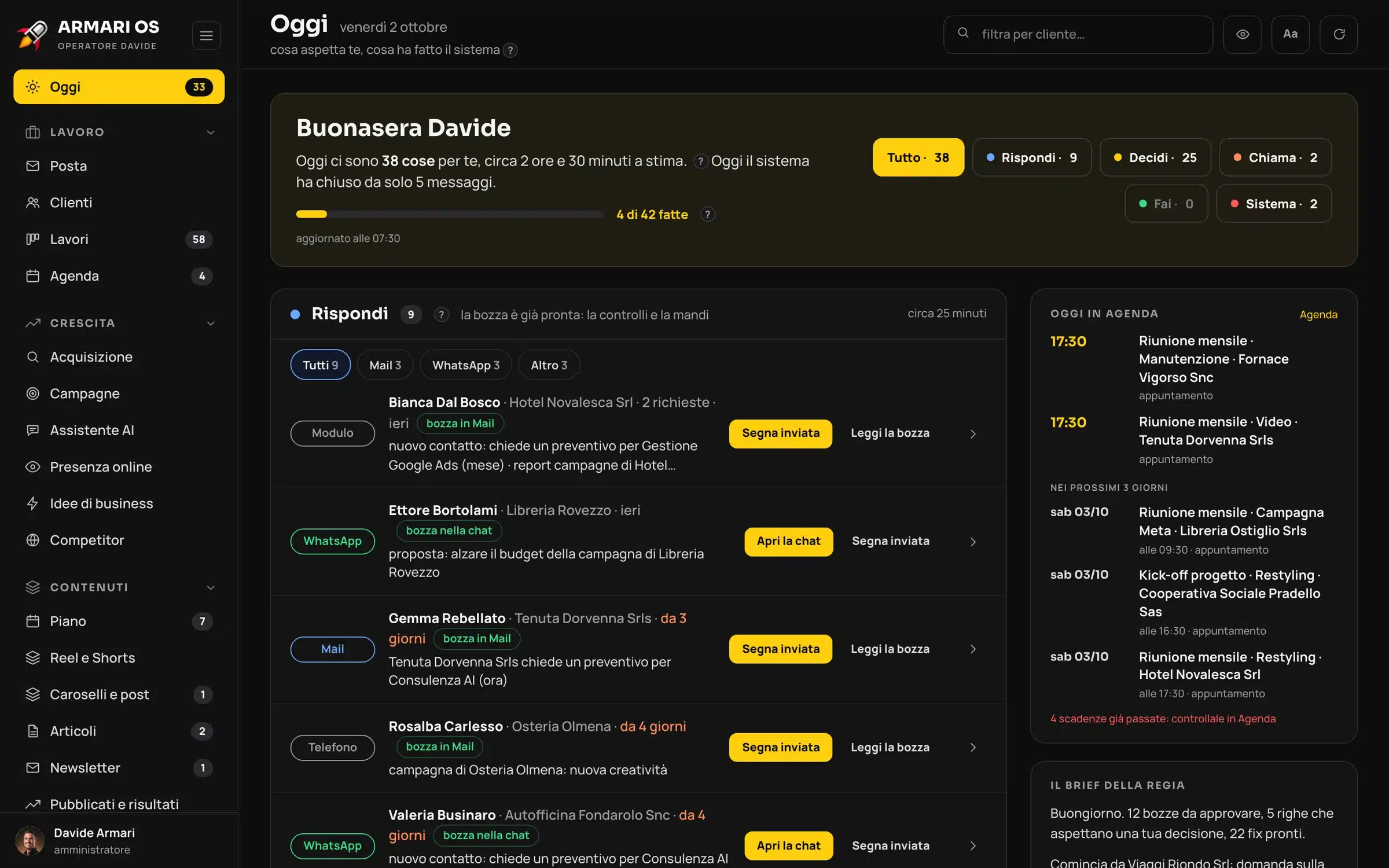Open Posta from the sidebar
Screen dimensions: 1389x868
point(119,166)
